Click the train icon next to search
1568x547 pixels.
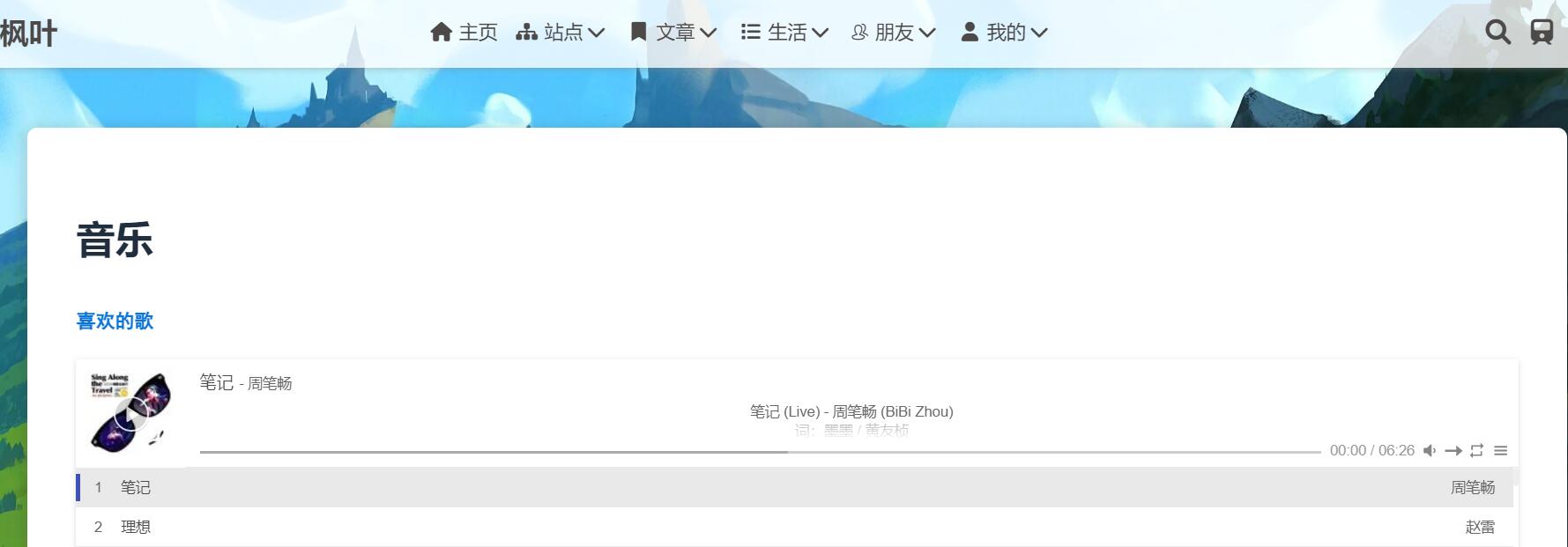point(1542,33)
